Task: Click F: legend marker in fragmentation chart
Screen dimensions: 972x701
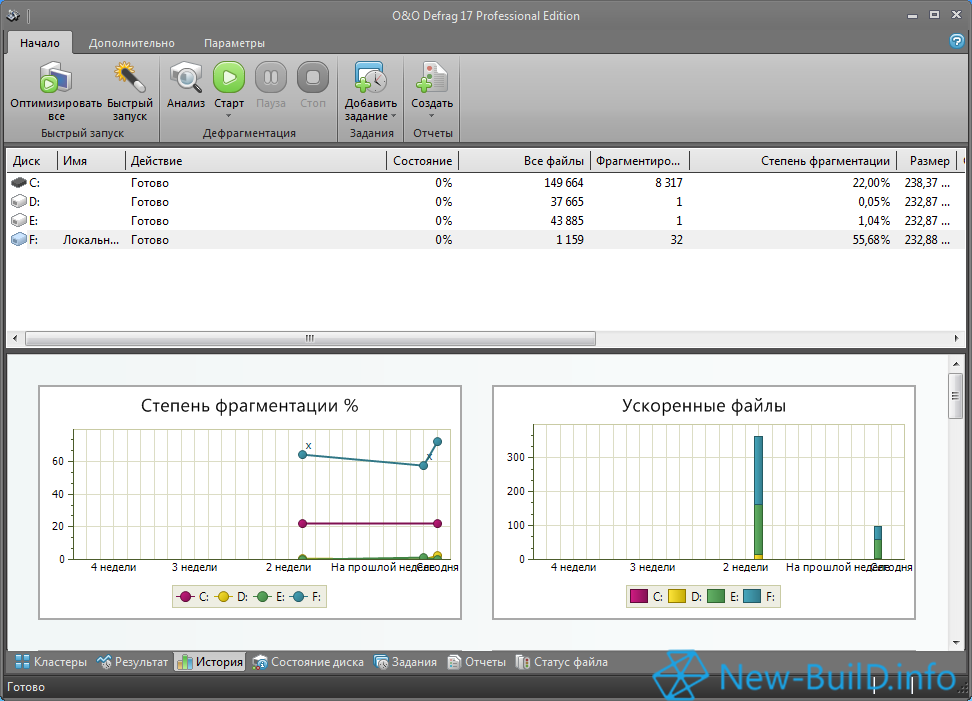Action: [x=299, y=597]
